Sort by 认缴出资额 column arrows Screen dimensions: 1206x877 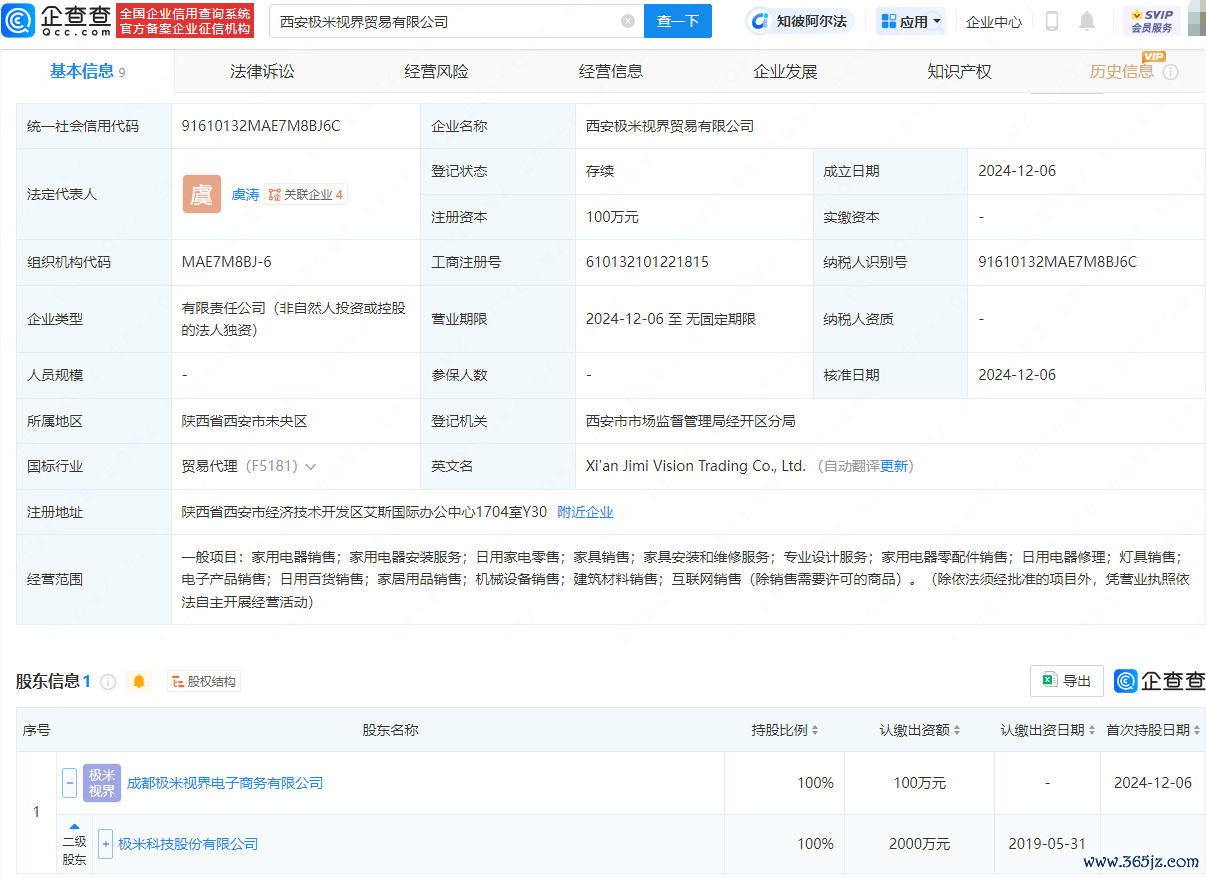pyautogui.click(x=958, y=731)
